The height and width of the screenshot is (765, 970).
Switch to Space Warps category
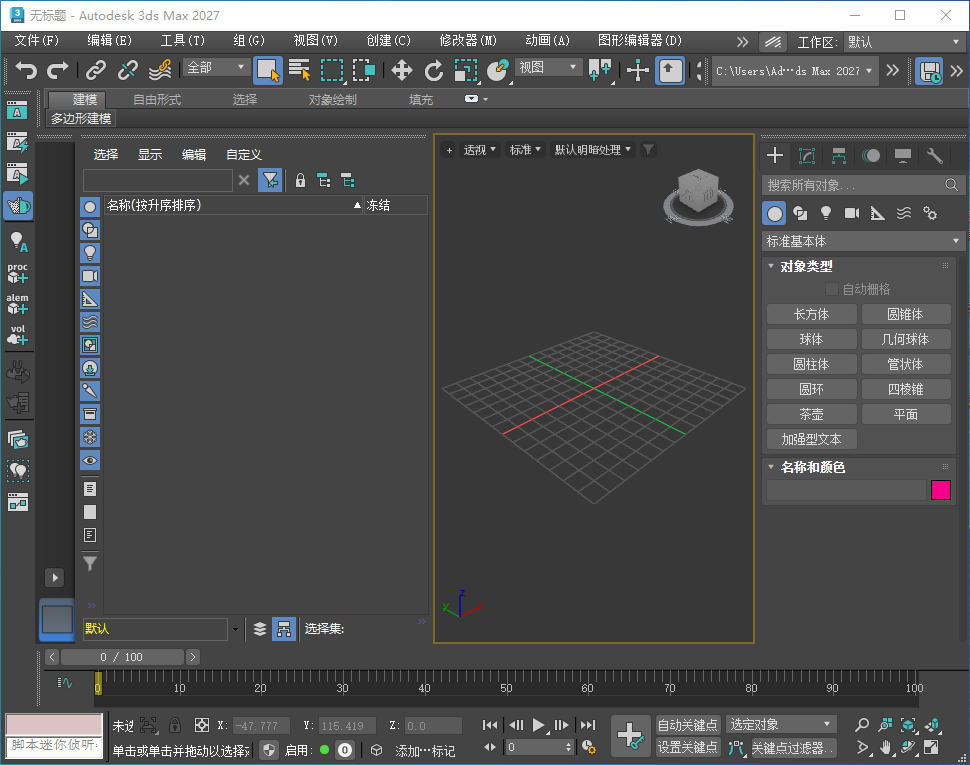click(904, 214)
